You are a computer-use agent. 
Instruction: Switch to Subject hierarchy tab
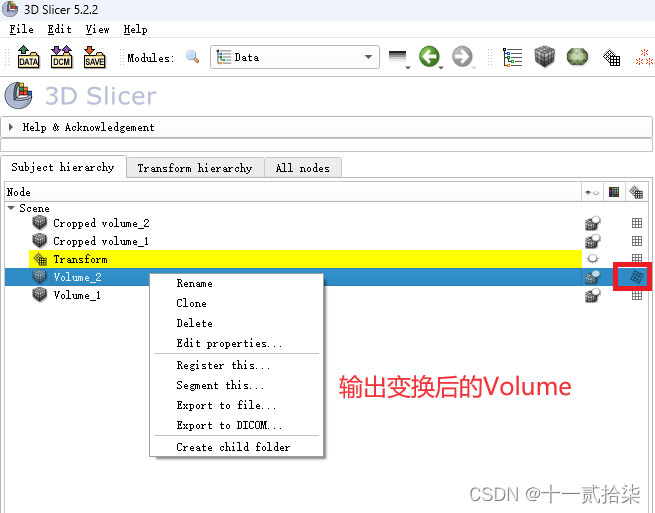tap(63, 168)
